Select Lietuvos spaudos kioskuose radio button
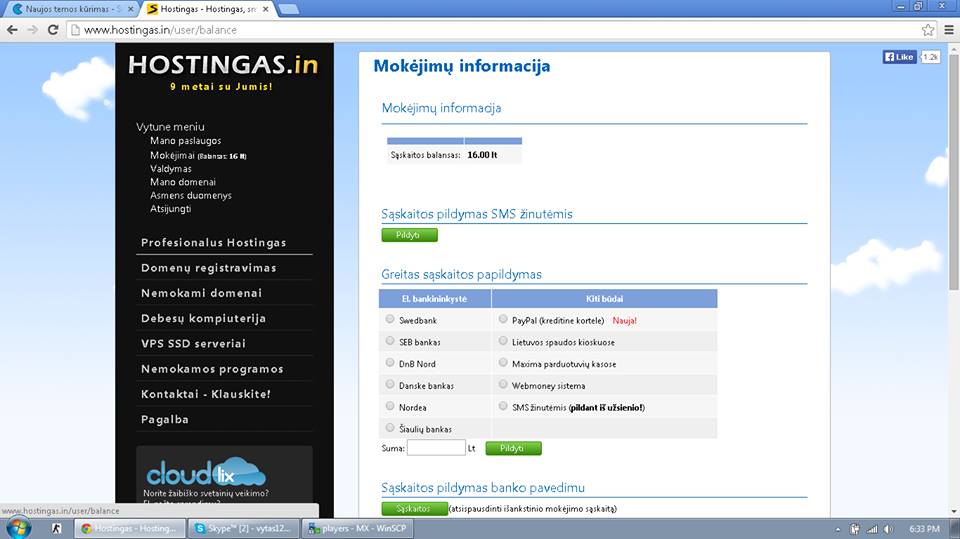Image resolution: width=960 pixels, height=539 pixels. [x=503, y=341]
